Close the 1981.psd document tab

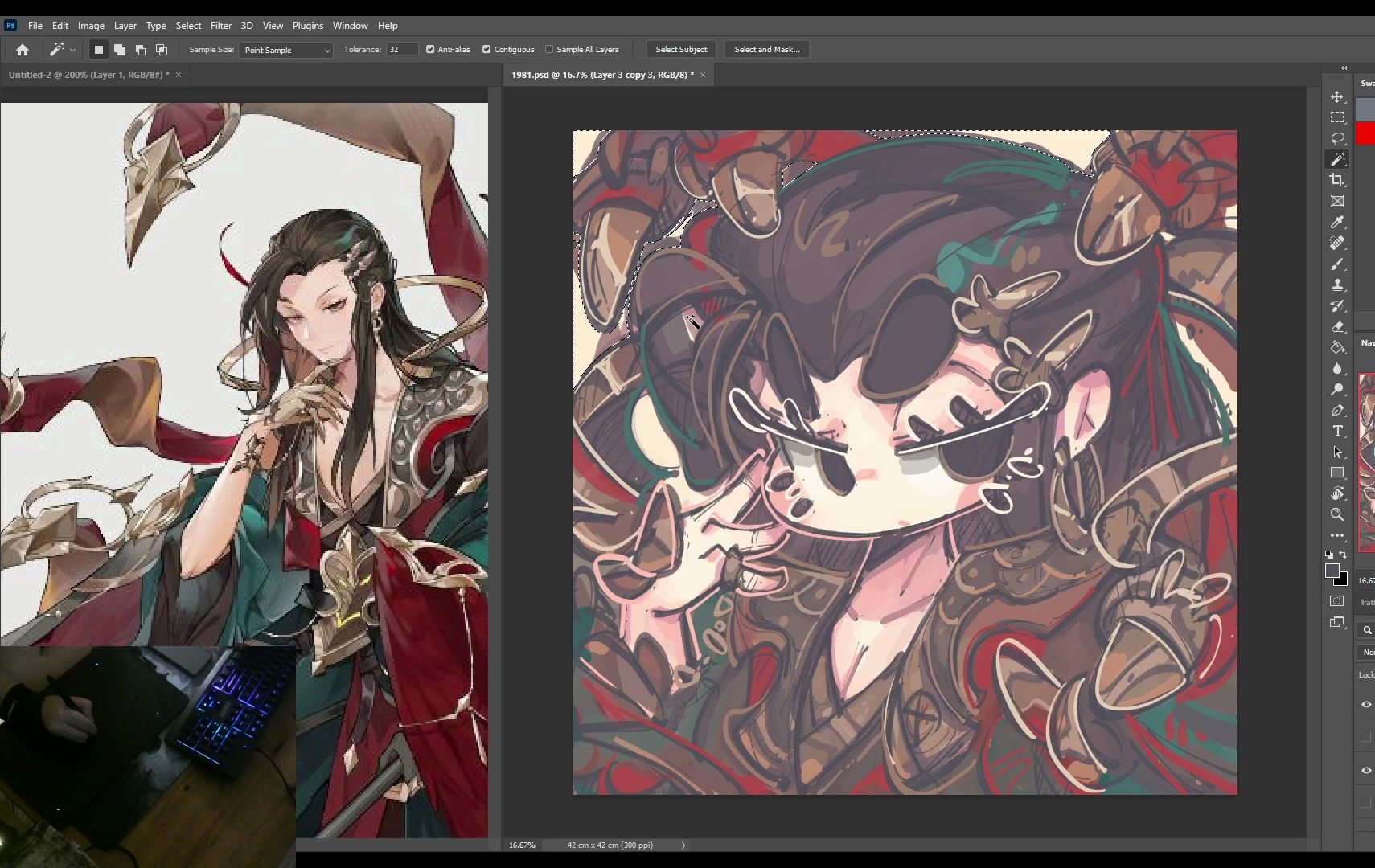pyautogui.click(x=703, y=75)
